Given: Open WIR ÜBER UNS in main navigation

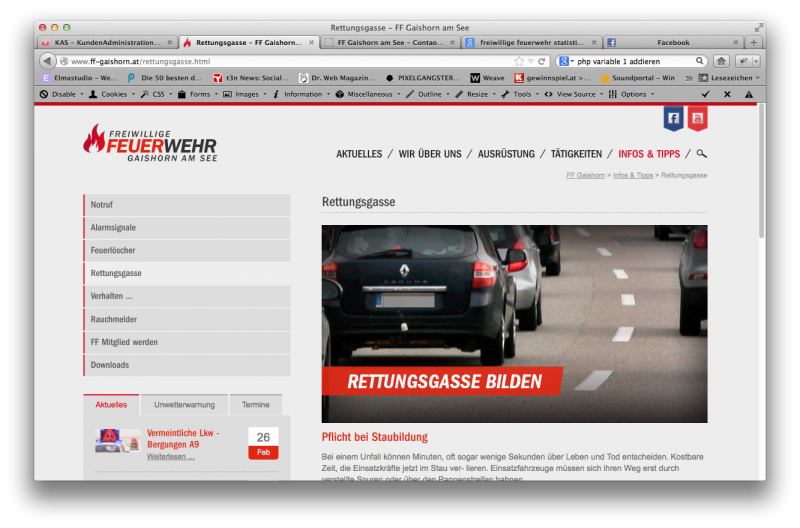Looking at the screenshot, I should click(430, 154).
